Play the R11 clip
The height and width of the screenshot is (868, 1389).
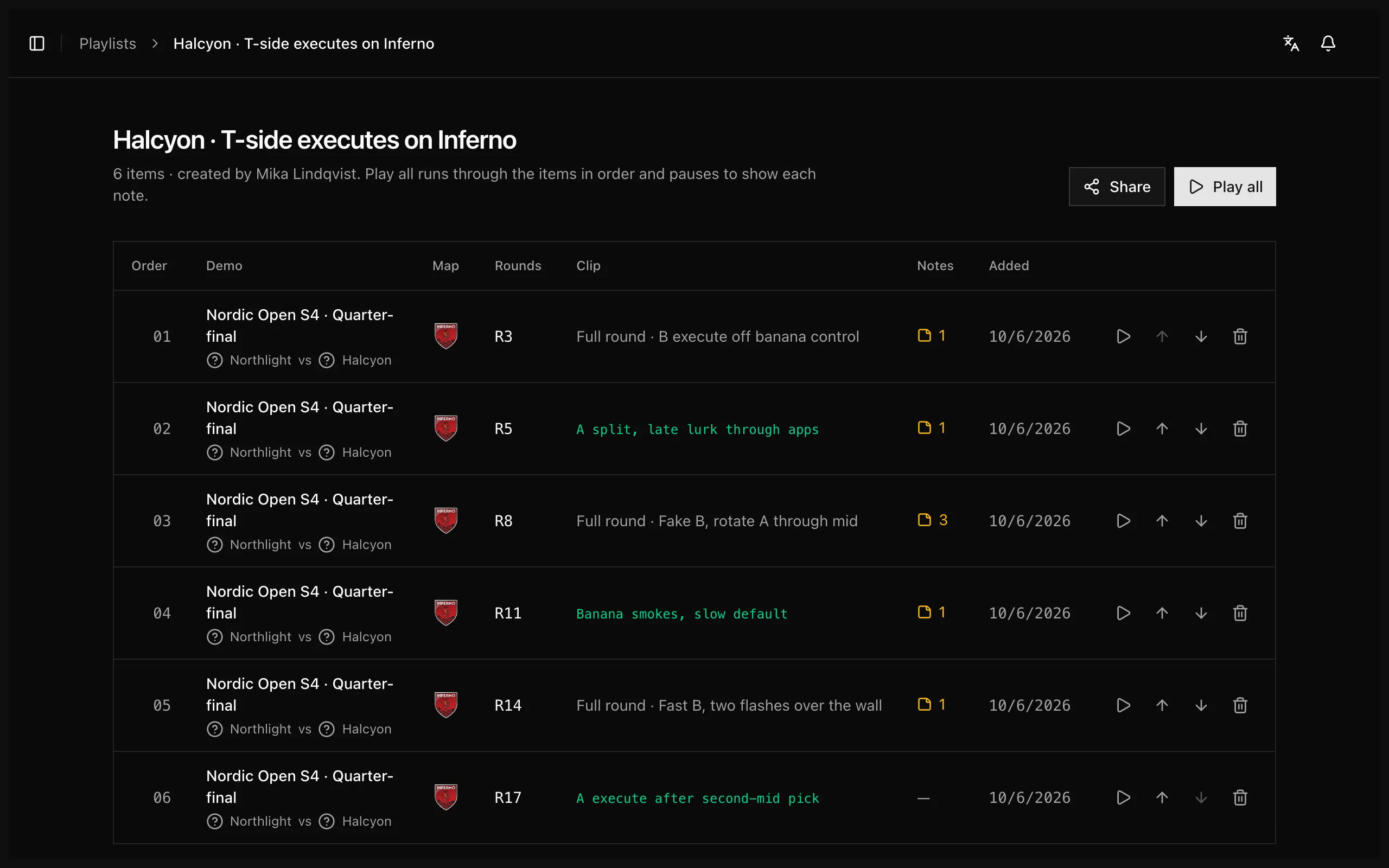1123,613
